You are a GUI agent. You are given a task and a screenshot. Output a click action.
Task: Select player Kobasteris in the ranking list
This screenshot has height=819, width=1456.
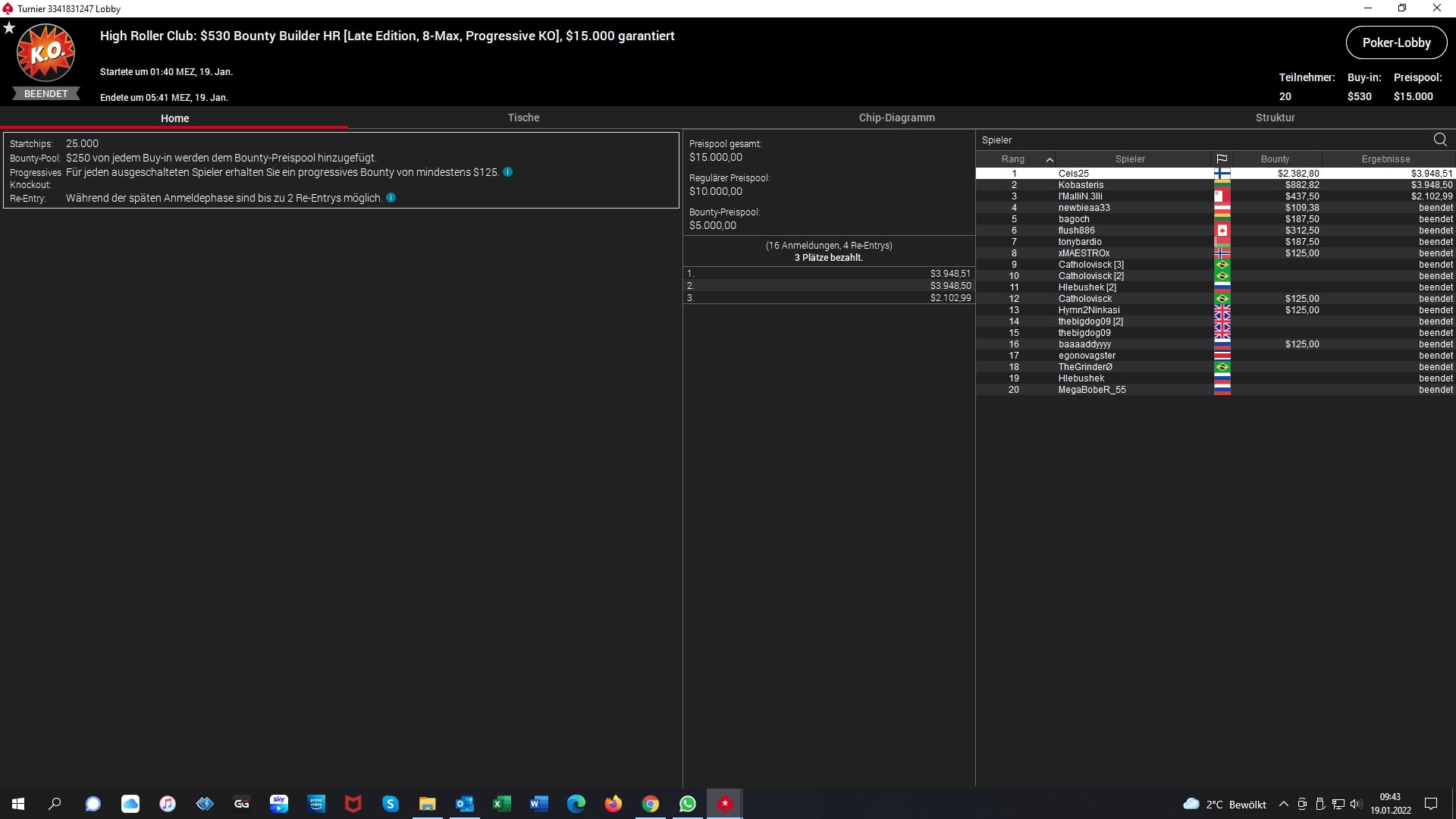tap(1081, 185)
